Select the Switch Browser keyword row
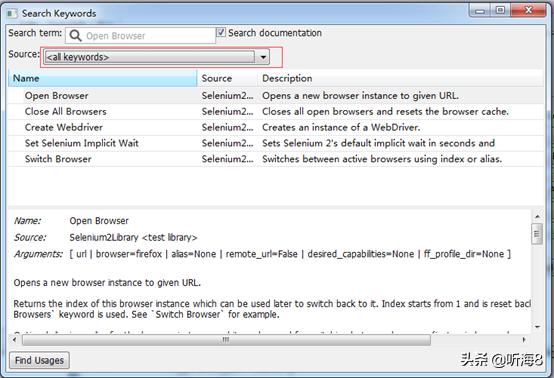The image size is (554, 378). pyautogui.click(x=276, y=159)
